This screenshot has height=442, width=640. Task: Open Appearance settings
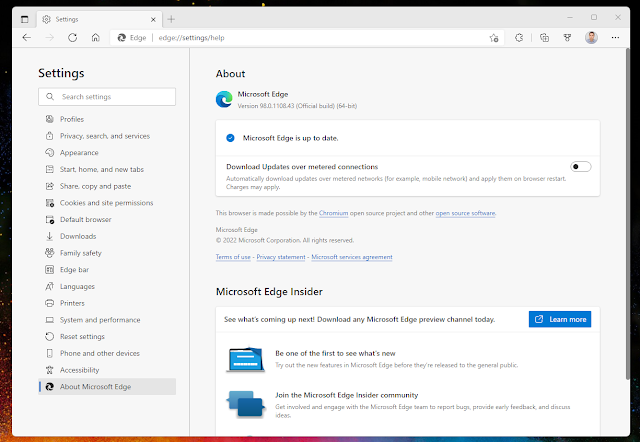107,153
